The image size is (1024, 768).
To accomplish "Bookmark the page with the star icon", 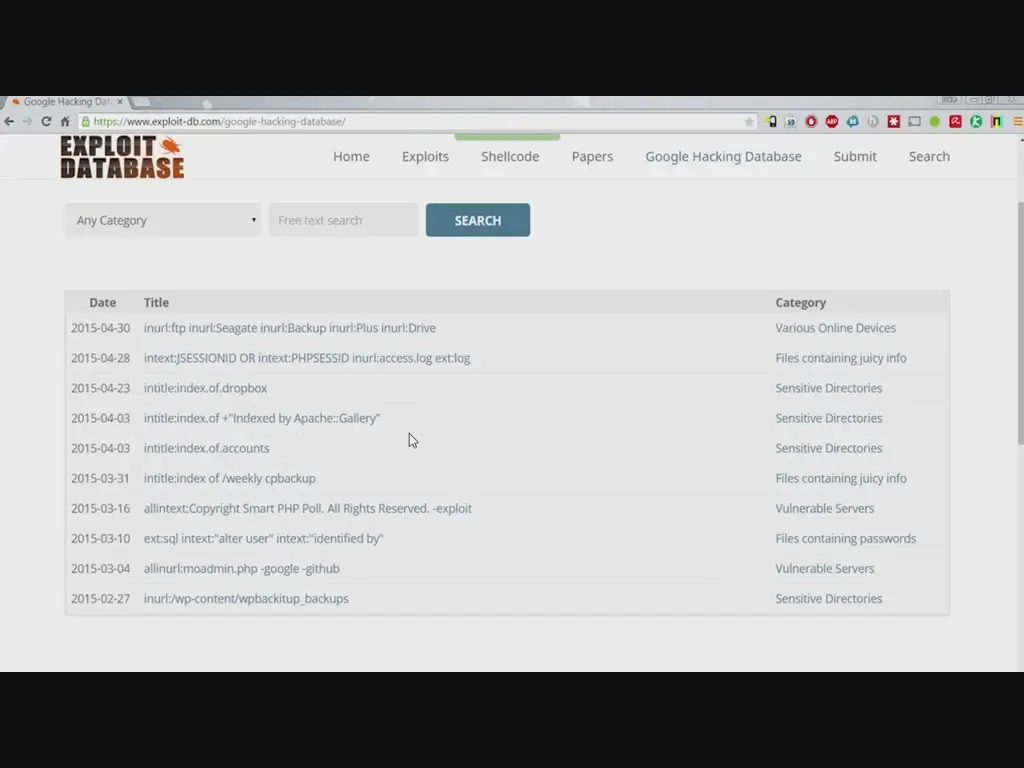I will click(749, 121).
